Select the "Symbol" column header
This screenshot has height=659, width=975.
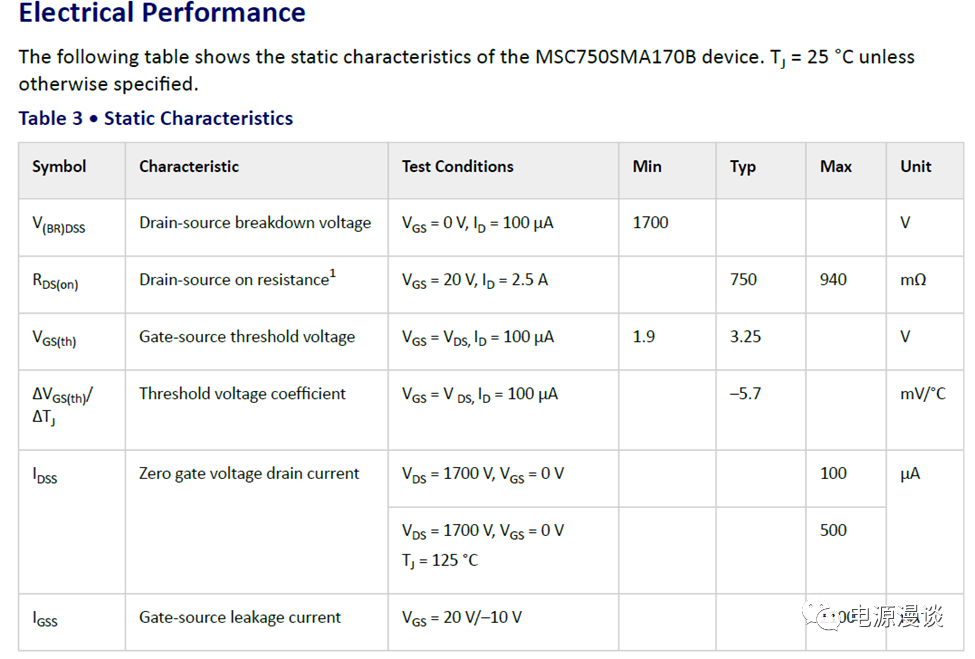click(x=59, y=167)
